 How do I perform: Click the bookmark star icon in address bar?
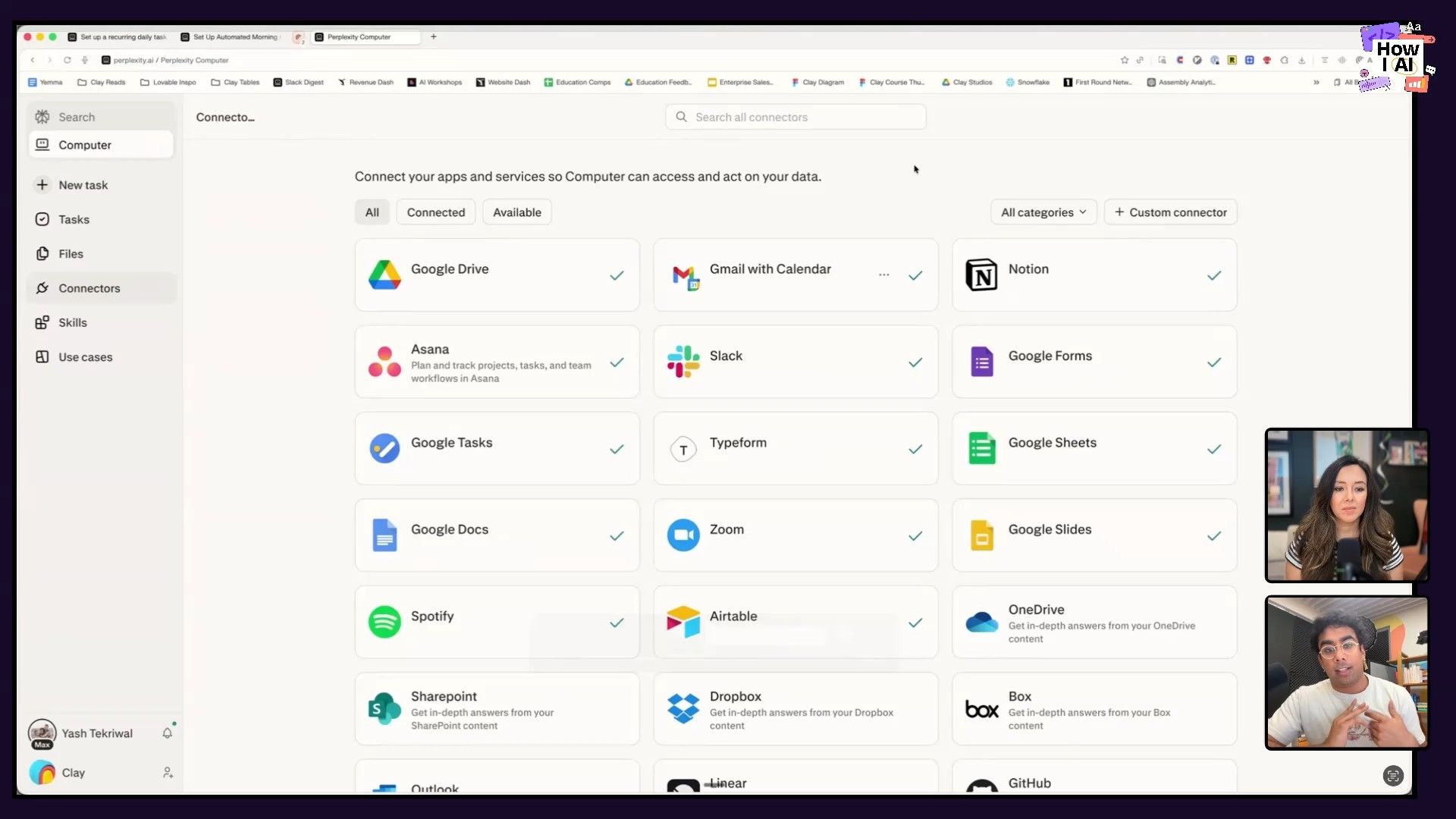pyautogui.click(x=1125, y=60)
